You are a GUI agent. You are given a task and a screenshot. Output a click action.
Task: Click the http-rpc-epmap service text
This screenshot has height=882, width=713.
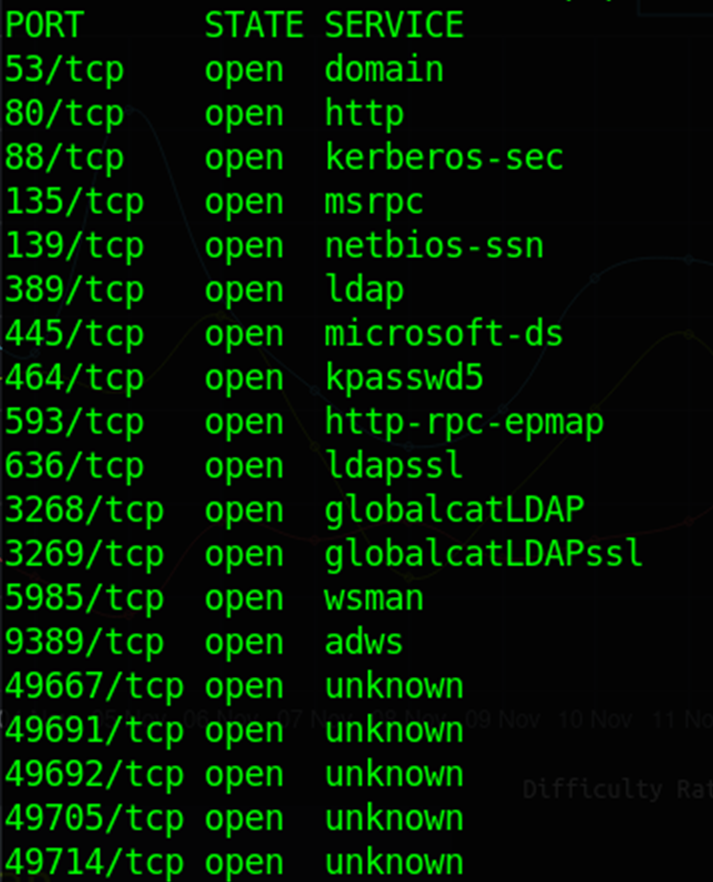click(464, 423)
